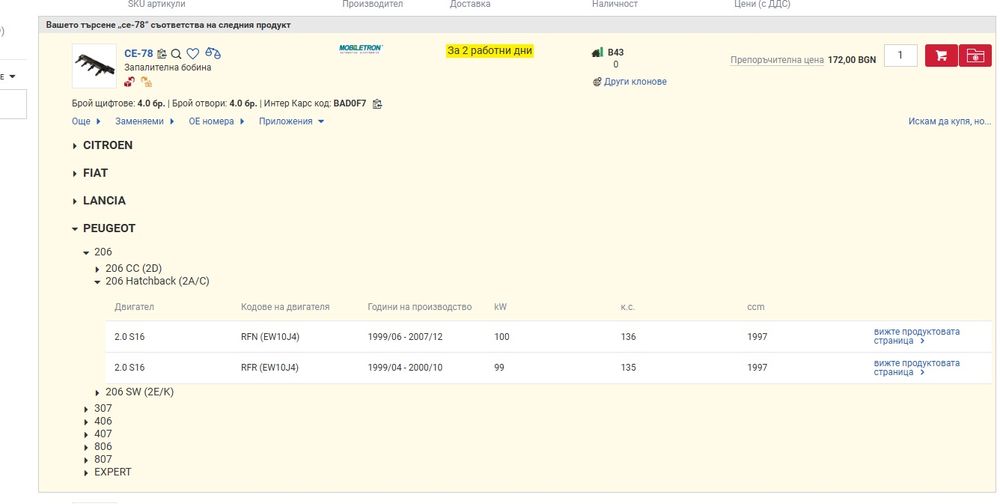This screenshot has height=504, width=1000.
Task: Expand the Заменяеми section
Action: (x=144, y=121)
